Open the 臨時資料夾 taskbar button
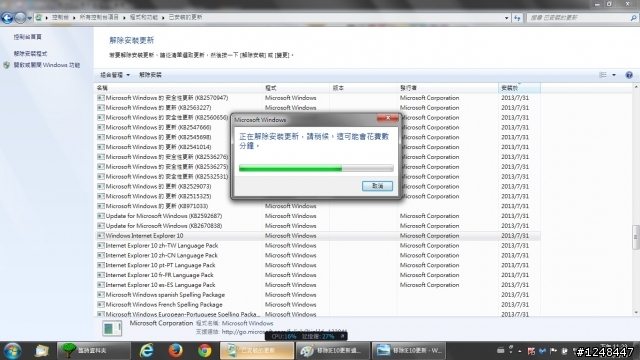The image size is (640, 360). tap(93, 351)
